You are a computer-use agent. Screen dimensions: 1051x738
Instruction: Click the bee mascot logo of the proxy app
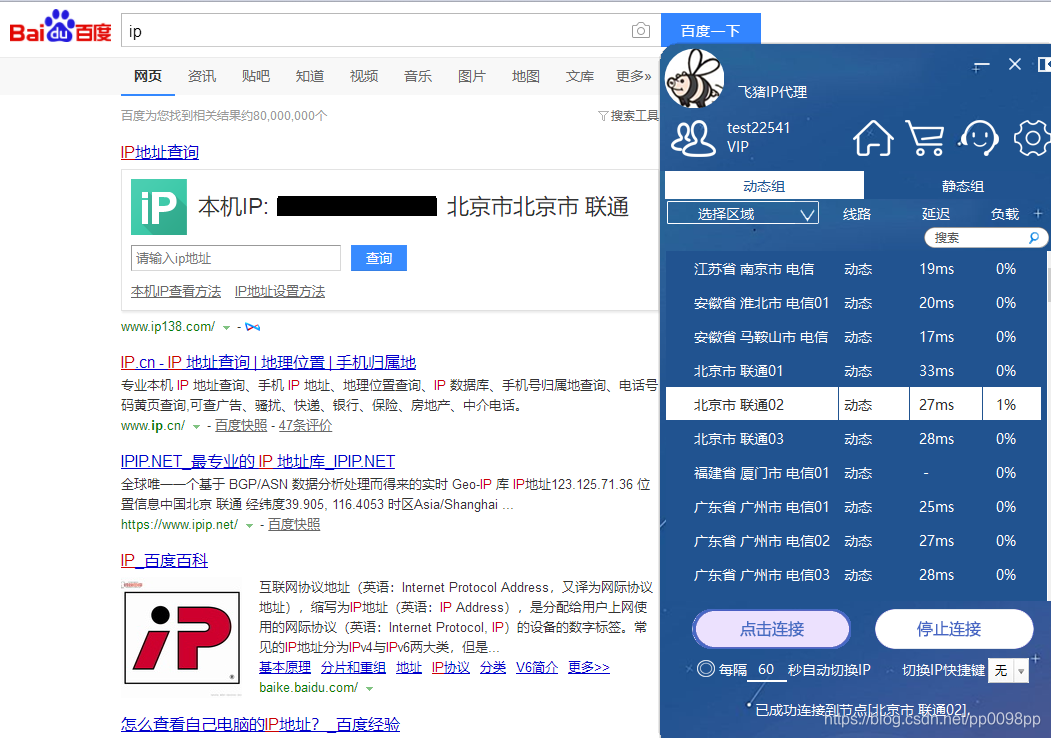[694, 79]
